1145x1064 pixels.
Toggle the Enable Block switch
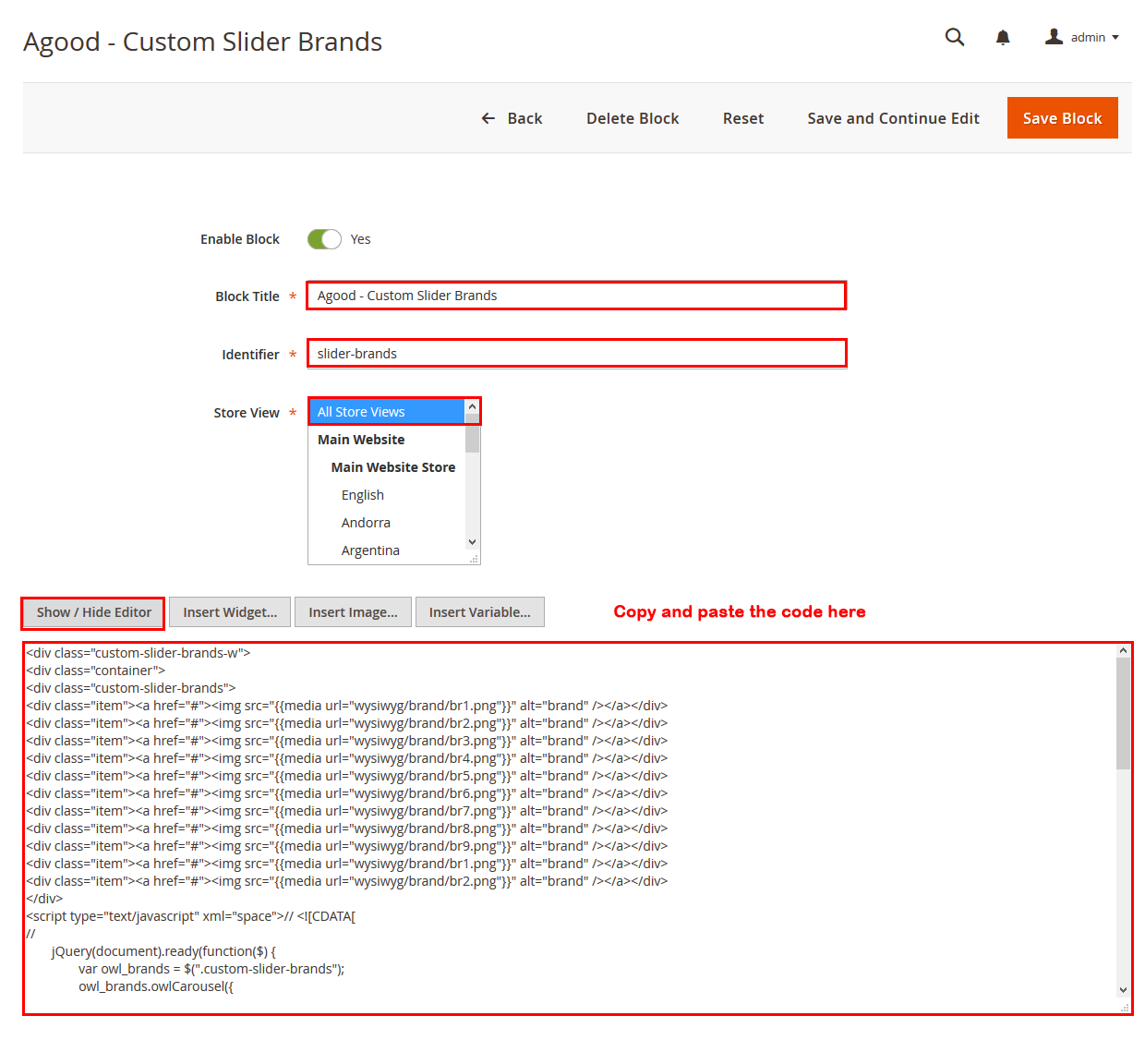click(324, 239)
